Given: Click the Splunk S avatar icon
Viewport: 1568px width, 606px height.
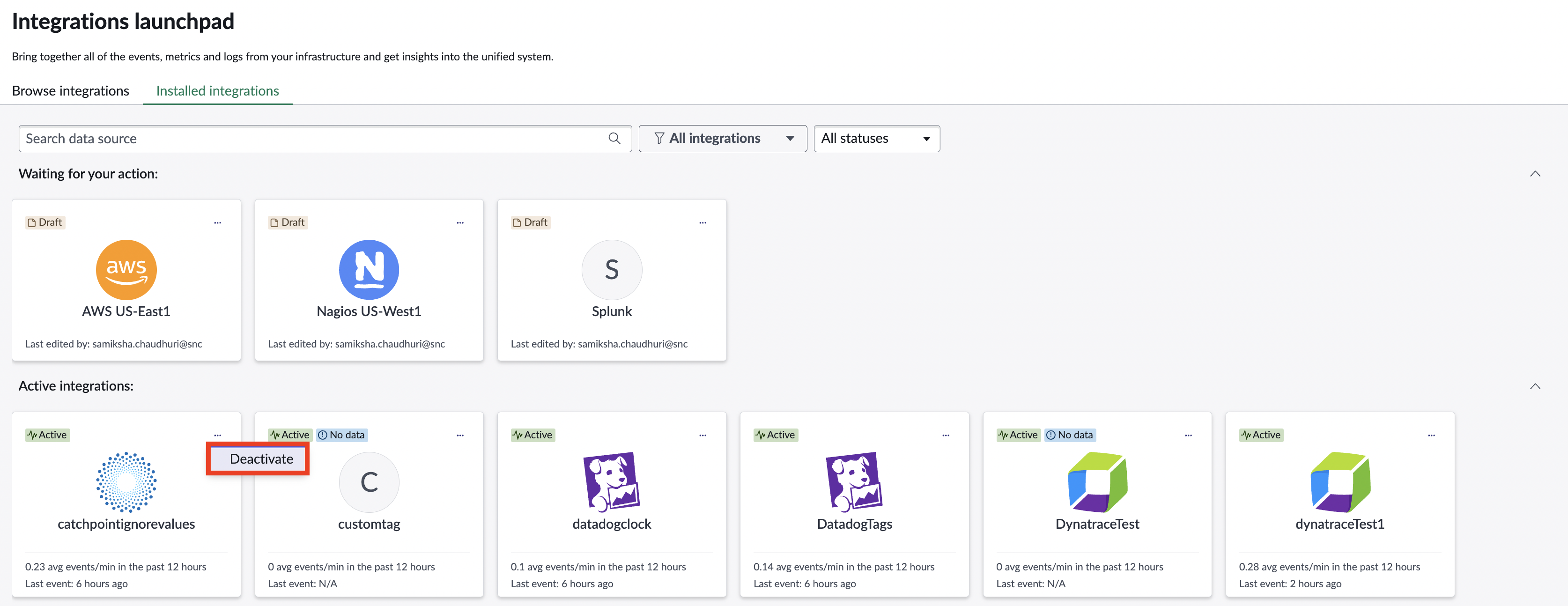Looking at the screenshot, I should (612, 270).
